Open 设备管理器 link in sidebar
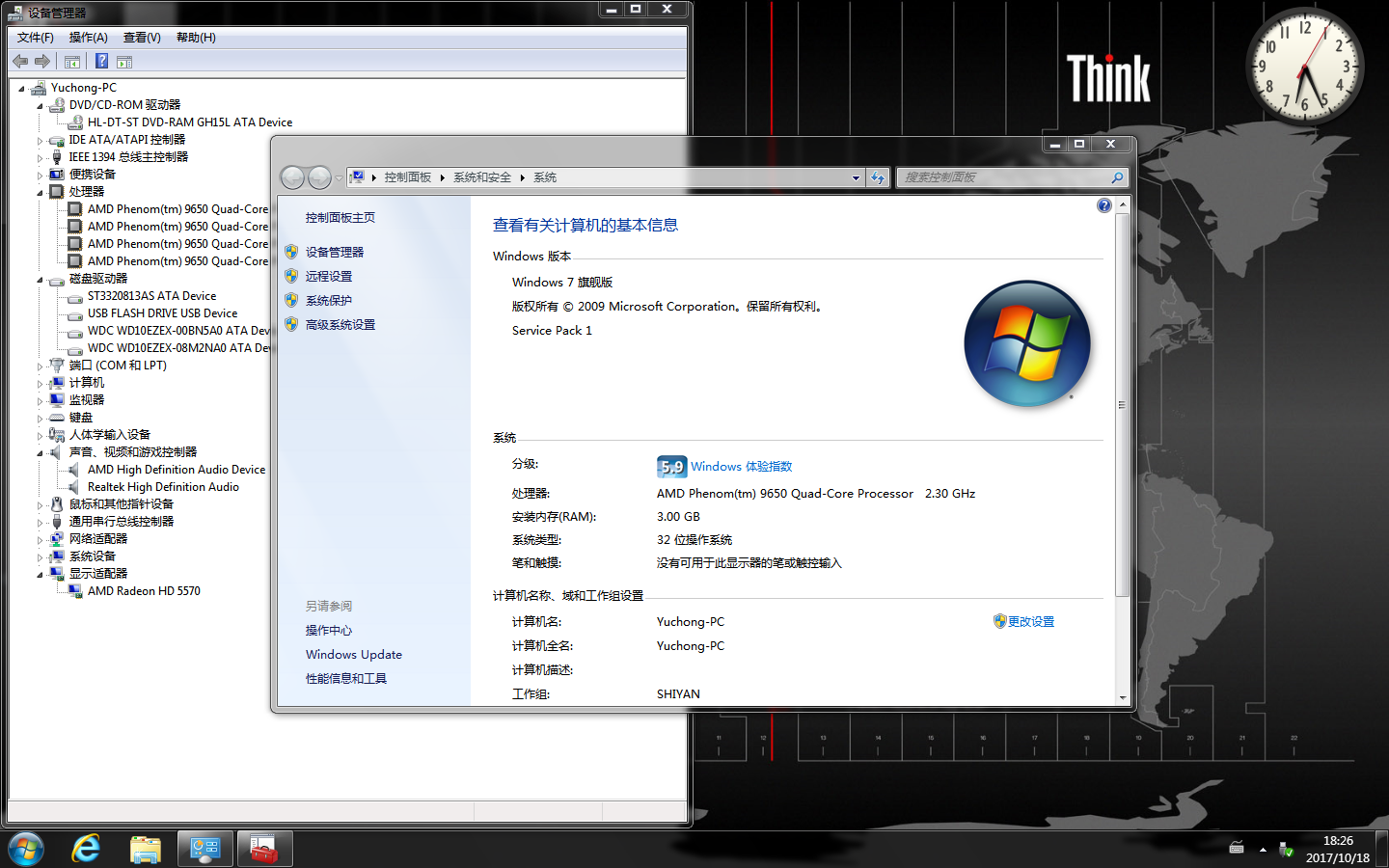 coord(335,252)
